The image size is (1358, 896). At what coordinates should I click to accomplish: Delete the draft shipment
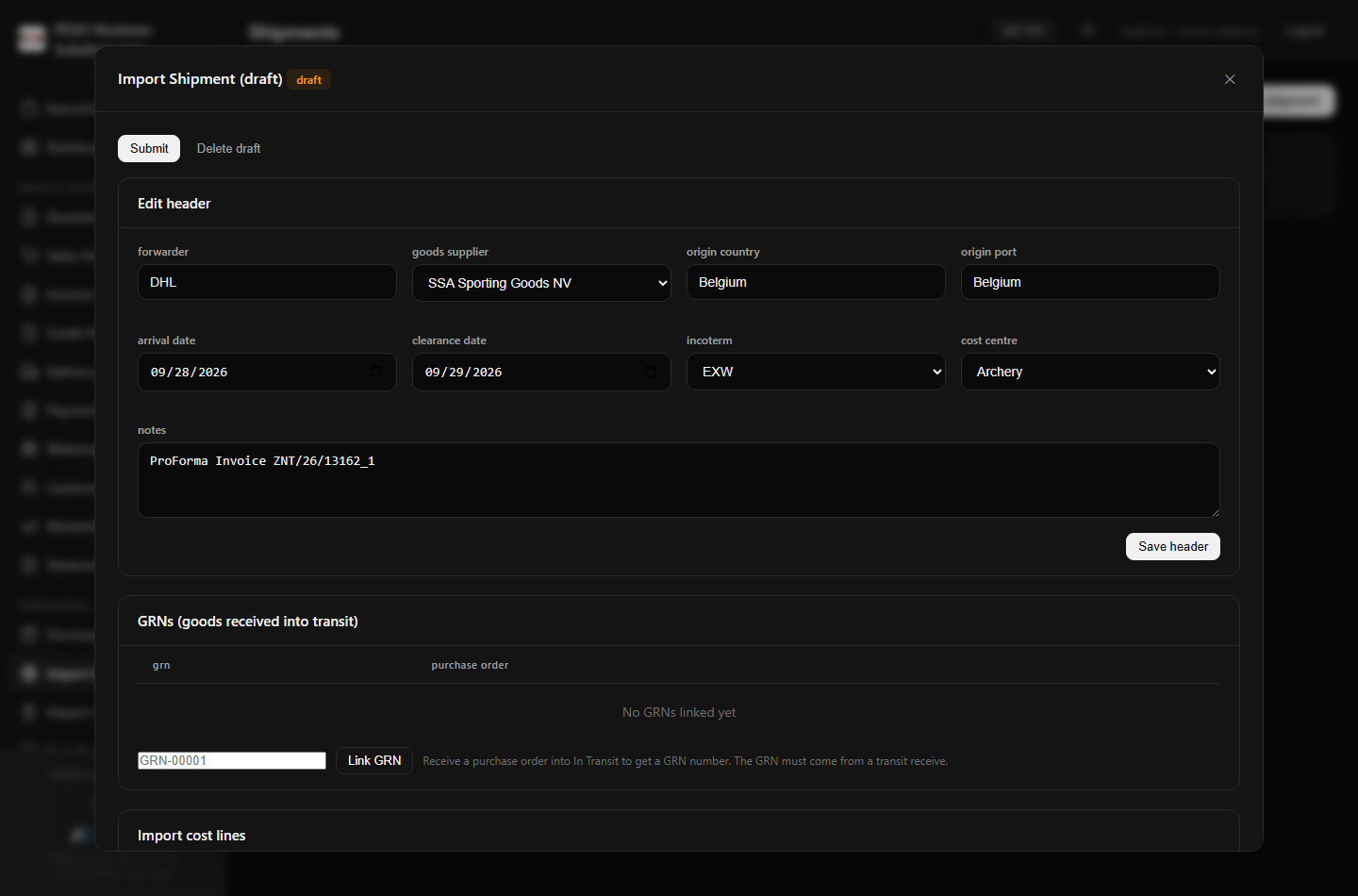click(x=228, y=148)
